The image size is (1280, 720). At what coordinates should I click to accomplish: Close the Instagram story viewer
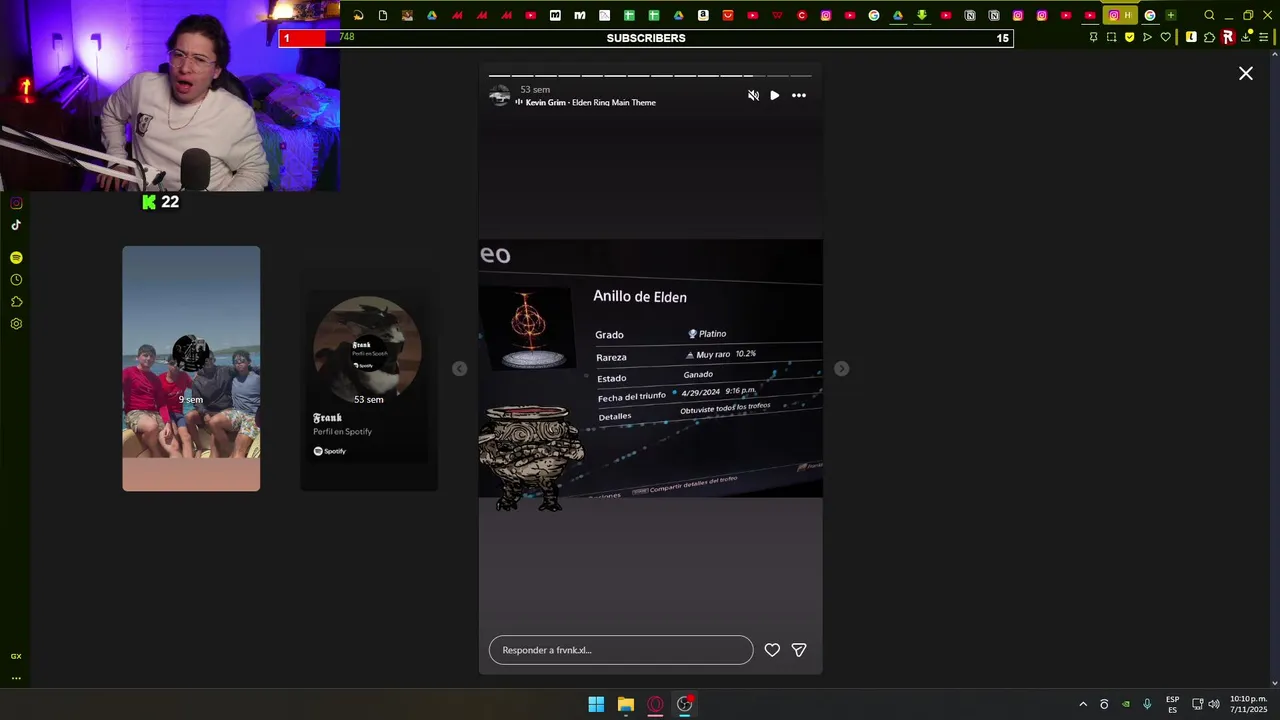click(x=1246, y=73)
